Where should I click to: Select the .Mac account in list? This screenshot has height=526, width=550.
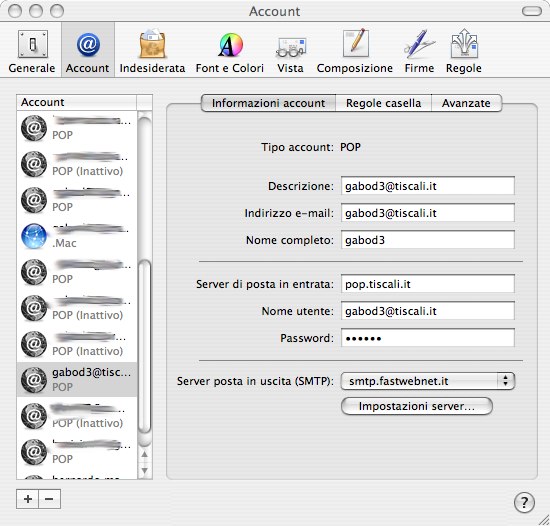click(77, 236)
